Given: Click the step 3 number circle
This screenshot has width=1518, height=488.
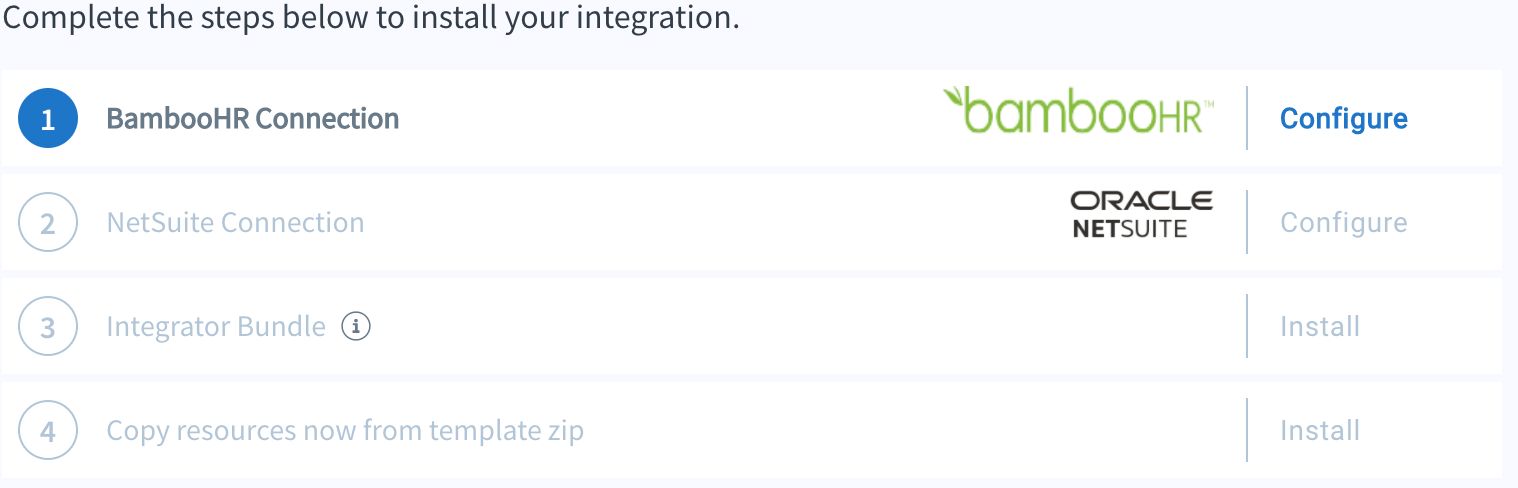Looking at the screenshot, I should 48,326.
